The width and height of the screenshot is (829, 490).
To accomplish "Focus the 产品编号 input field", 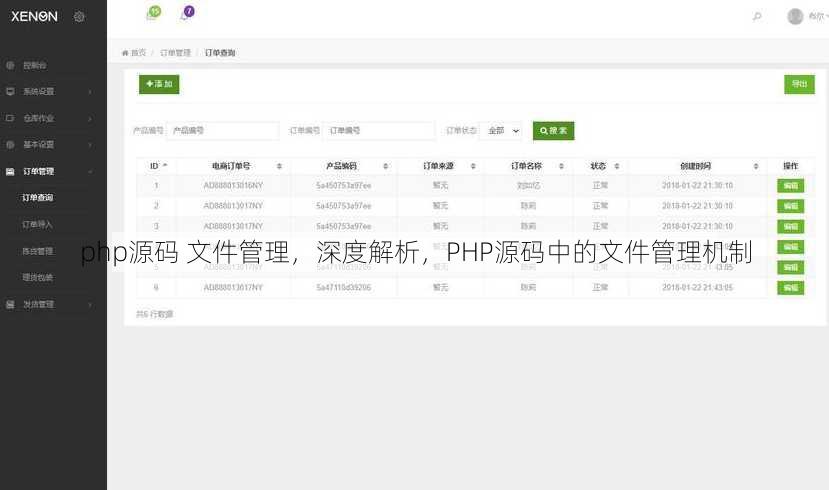I will point(223,131).
